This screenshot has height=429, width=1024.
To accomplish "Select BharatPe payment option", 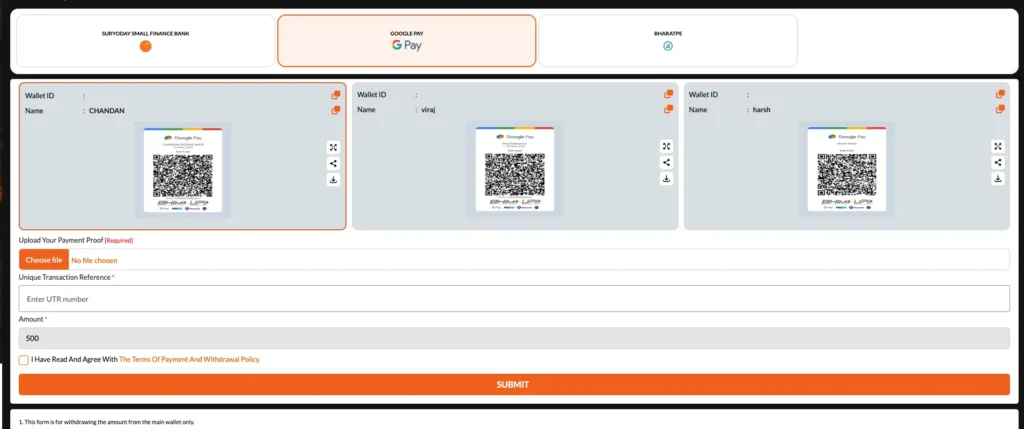I will click(x=668, y=40).
